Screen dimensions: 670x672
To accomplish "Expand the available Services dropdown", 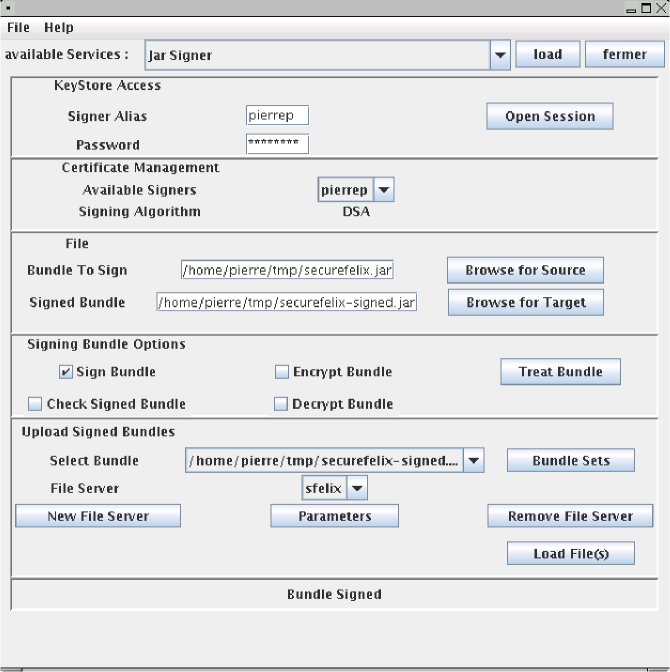I will (501, 55).
